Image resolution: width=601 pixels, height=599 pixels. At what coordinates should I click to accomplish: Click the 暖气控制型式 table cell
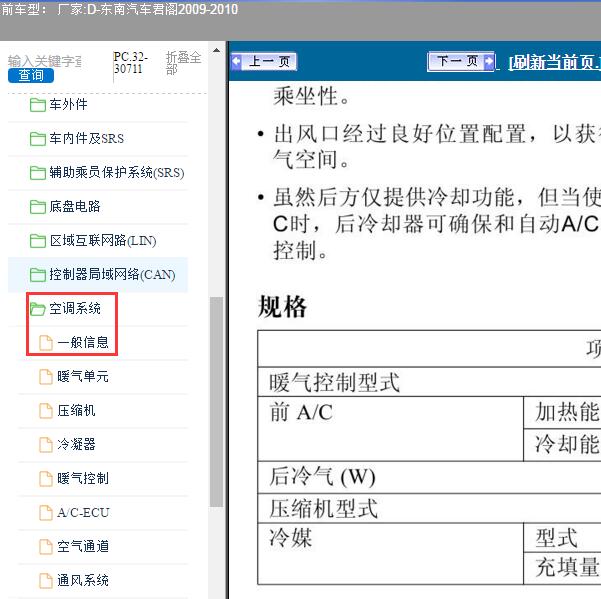point(429,382)
